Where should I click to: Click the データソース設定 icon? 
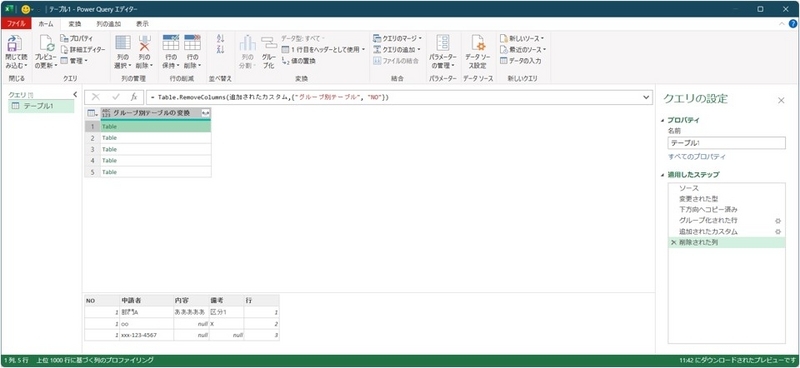point(478,43)
